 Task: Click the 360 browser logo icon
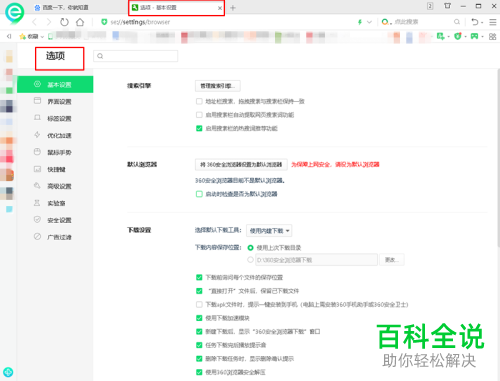coord(14,13)
